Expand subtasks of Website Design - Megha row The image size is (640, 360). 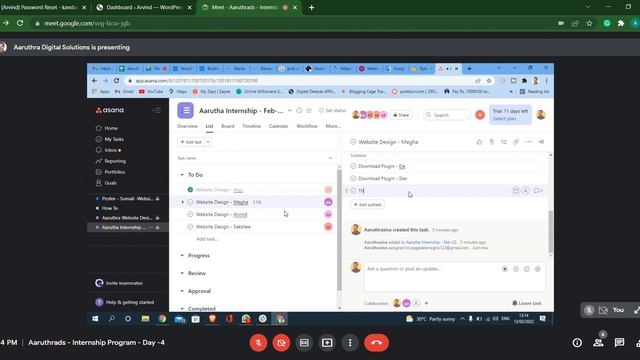click(x=182, y=202)
